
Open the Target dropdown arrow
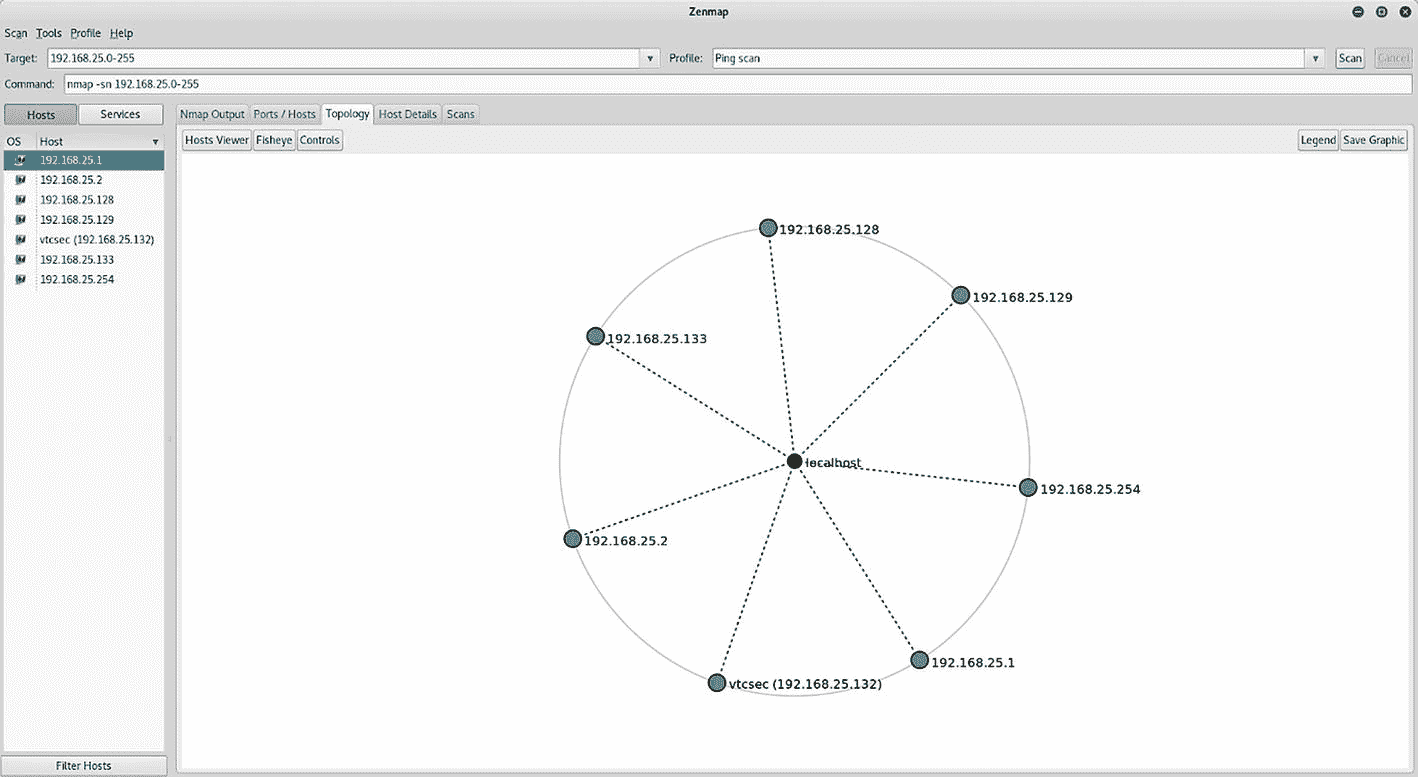pos(652,58)
